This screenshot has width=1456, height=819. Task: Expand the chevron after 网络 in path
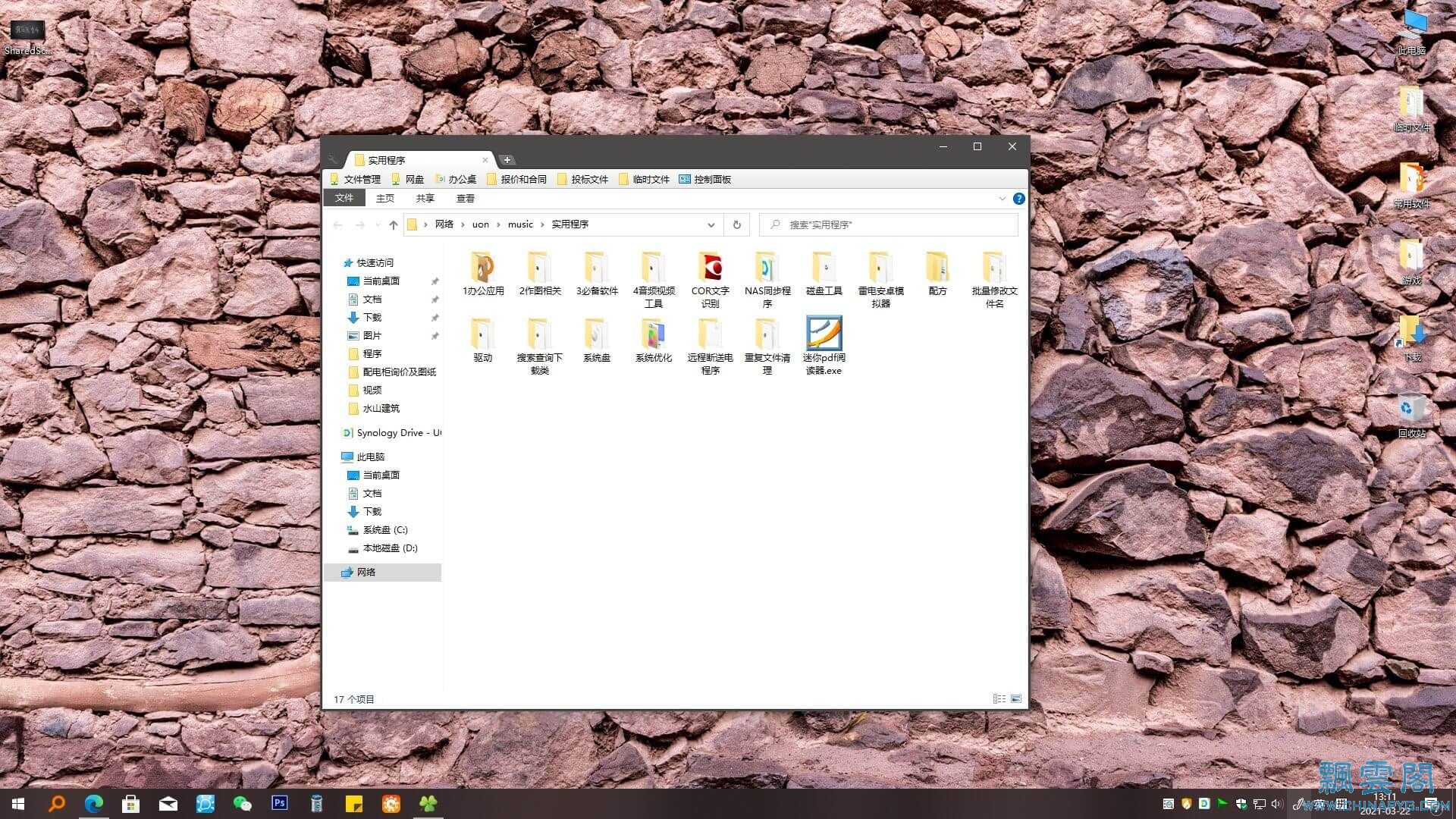[463, 224]
